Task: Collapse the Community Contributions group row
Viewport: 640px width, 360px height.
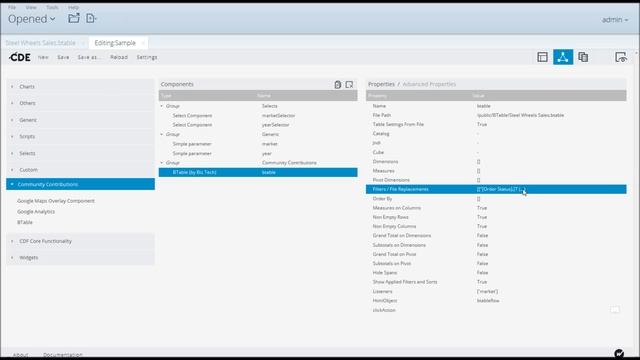Action: click(162, 163)
